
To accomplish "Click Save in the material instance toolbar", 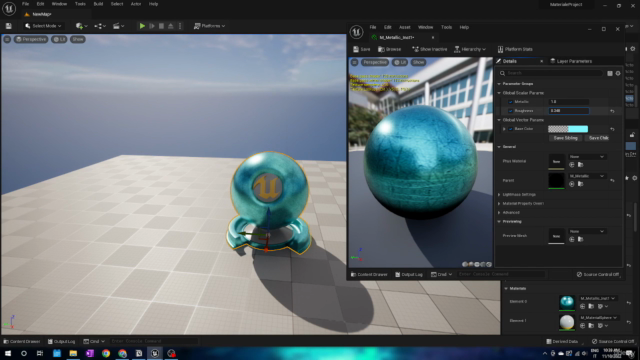I will click(x=362, y=49).
